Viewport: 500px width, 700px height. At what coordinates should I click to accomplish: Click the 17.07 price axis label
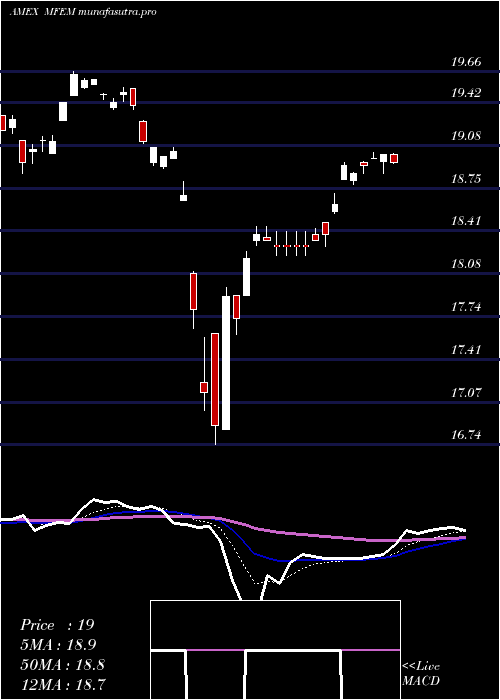[466, 393]
